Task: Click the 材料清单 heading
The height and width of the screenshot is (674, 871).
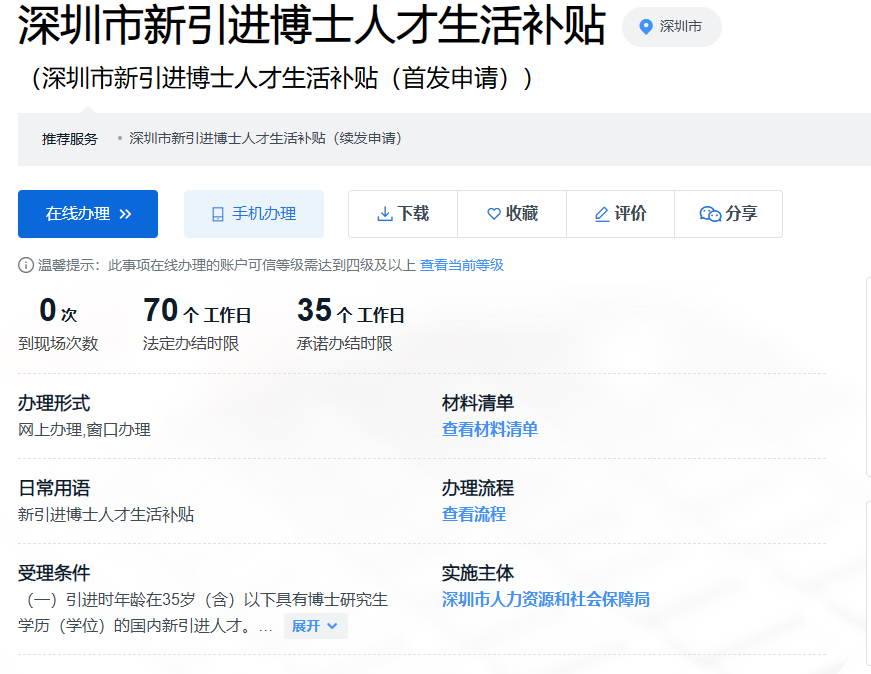Action: [x=478, y=403]
